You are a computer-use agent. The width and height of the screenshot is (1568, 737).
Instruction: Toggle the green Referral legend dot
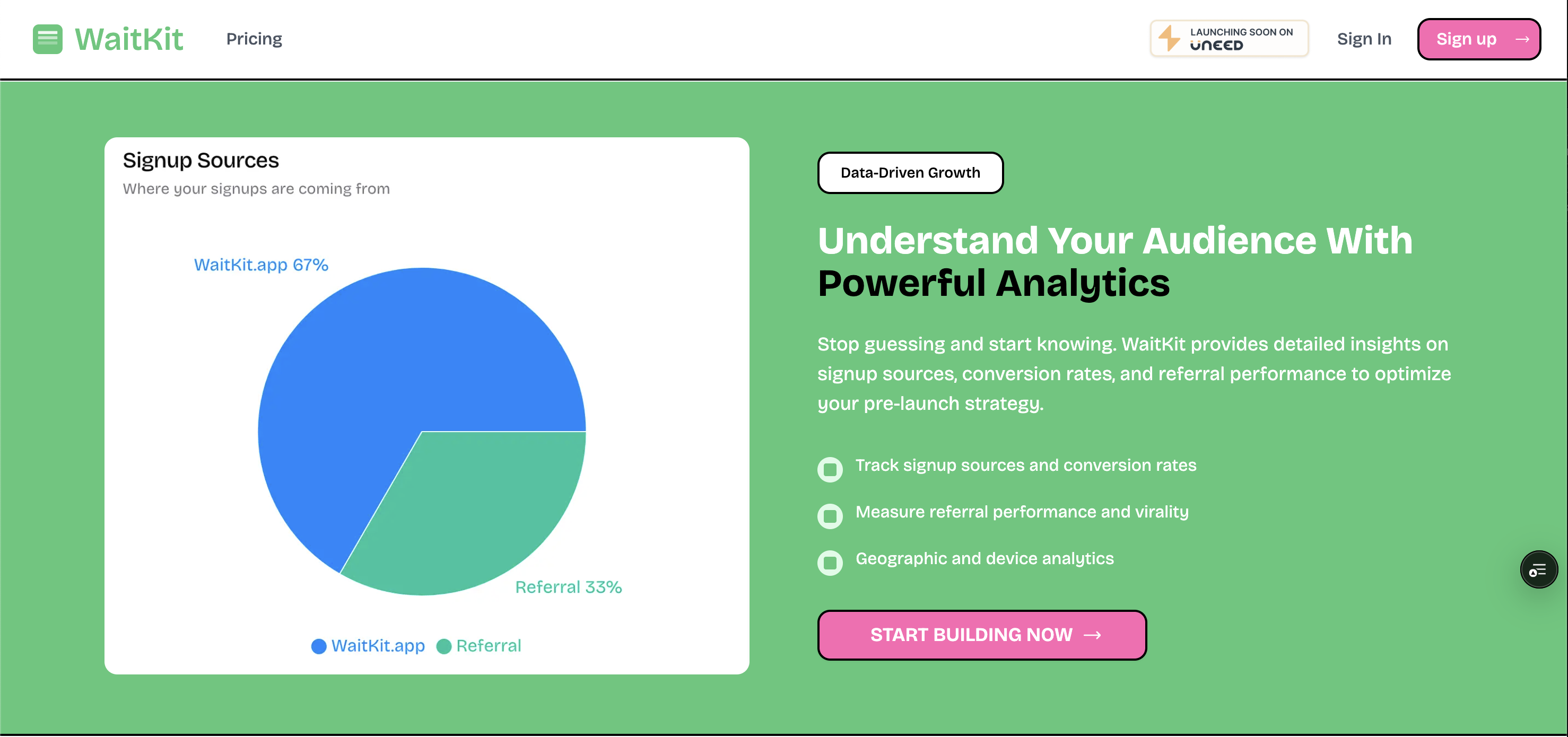click(x=444, y=646)
